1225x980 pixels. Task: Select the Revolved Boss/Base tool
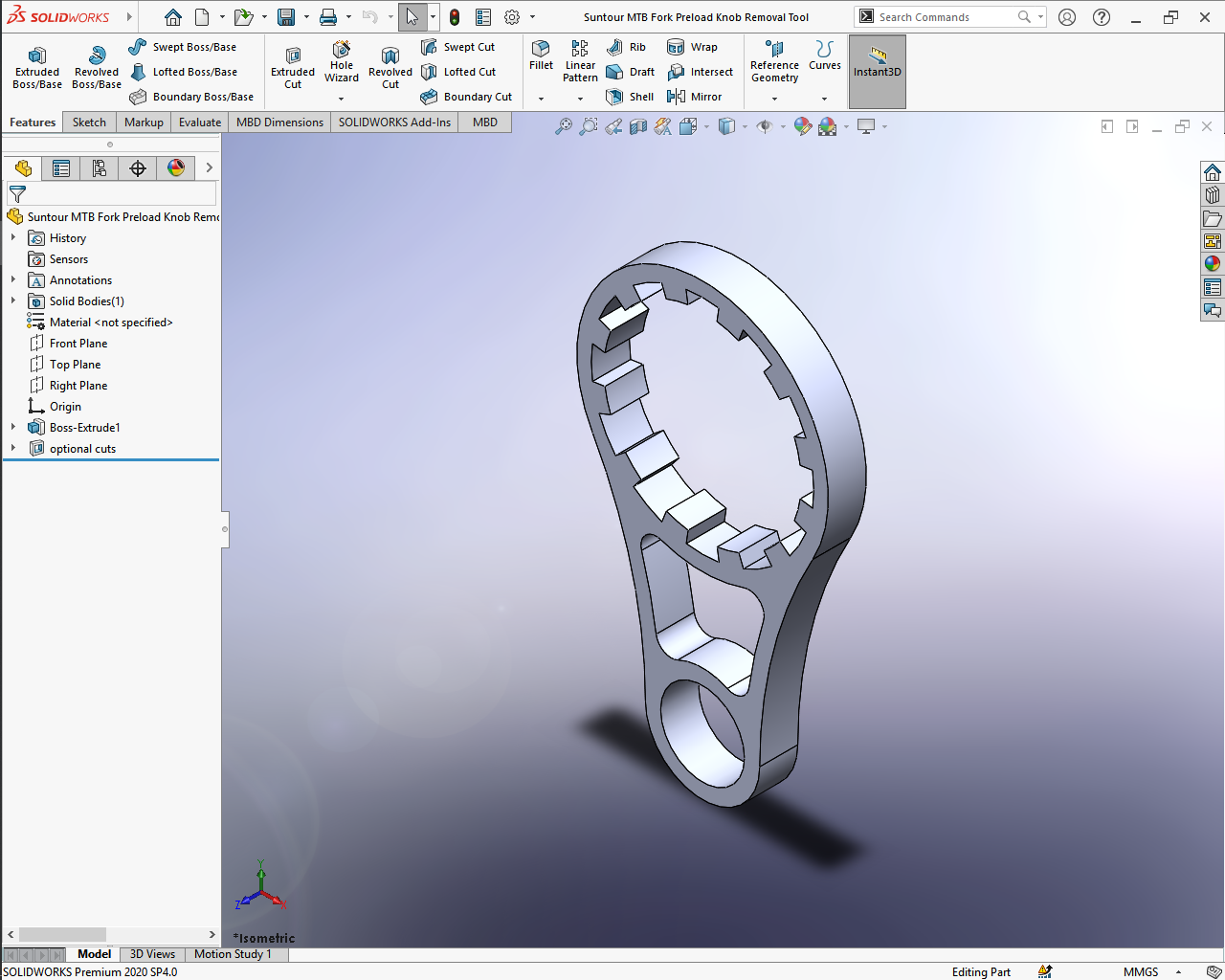(97, 68)
